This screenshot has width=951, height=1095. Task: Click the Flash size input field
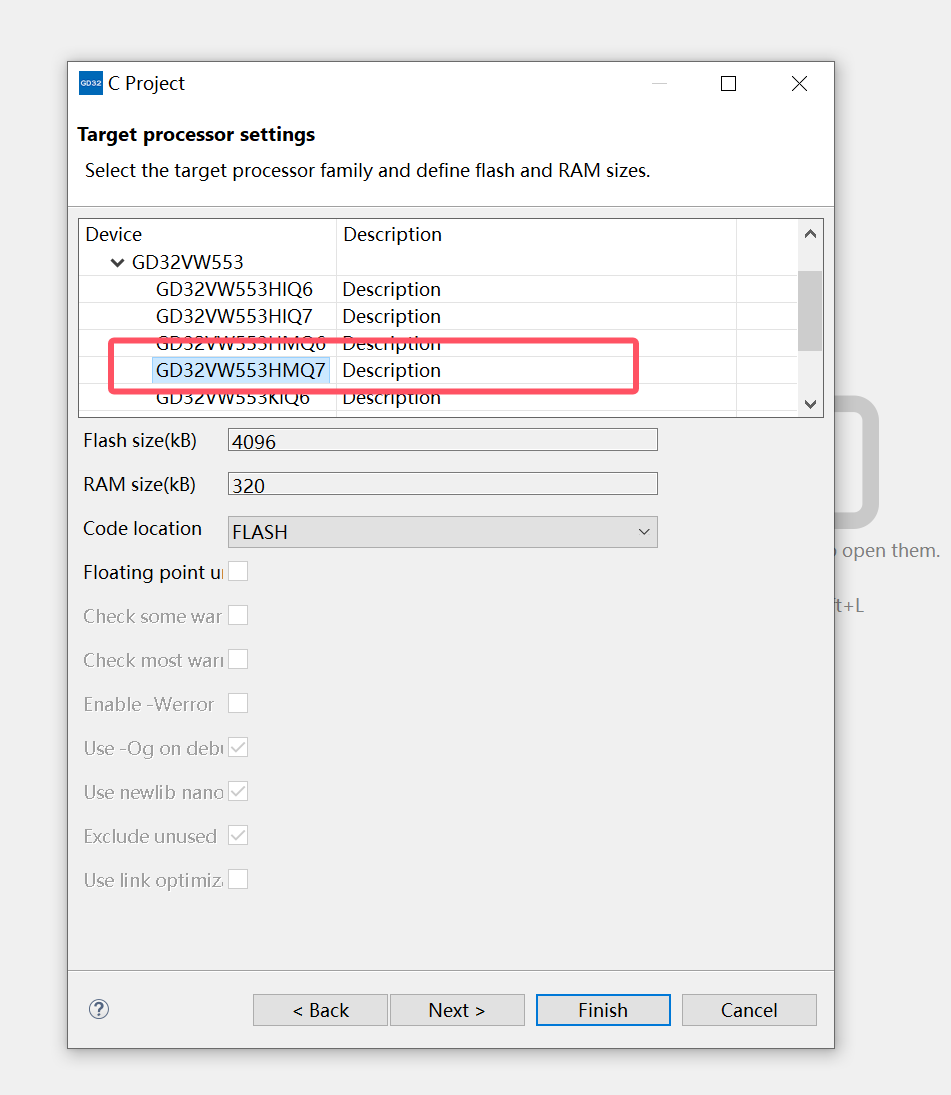click(x=442, y=440)
